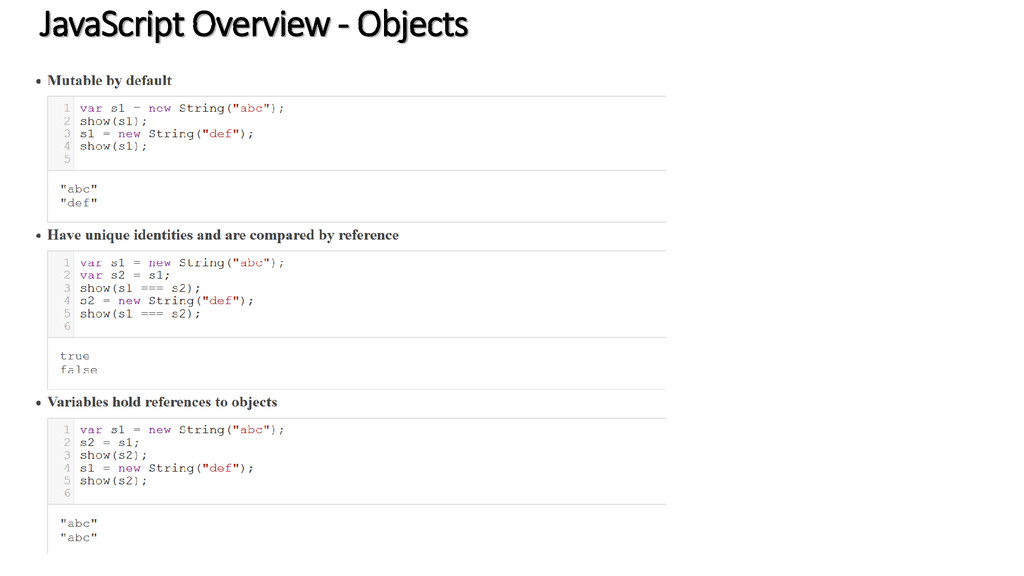
Task: Click the slide title JavaScript Overview - Objects
Action: tap(253, 25)
